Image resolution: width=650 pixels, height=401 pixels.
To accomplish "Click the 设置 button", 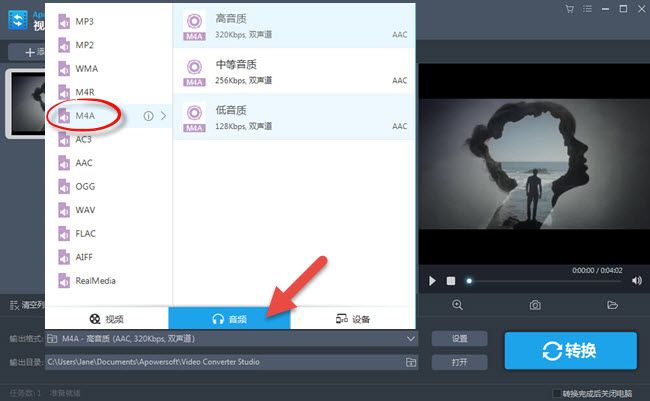I will [459, 339].
